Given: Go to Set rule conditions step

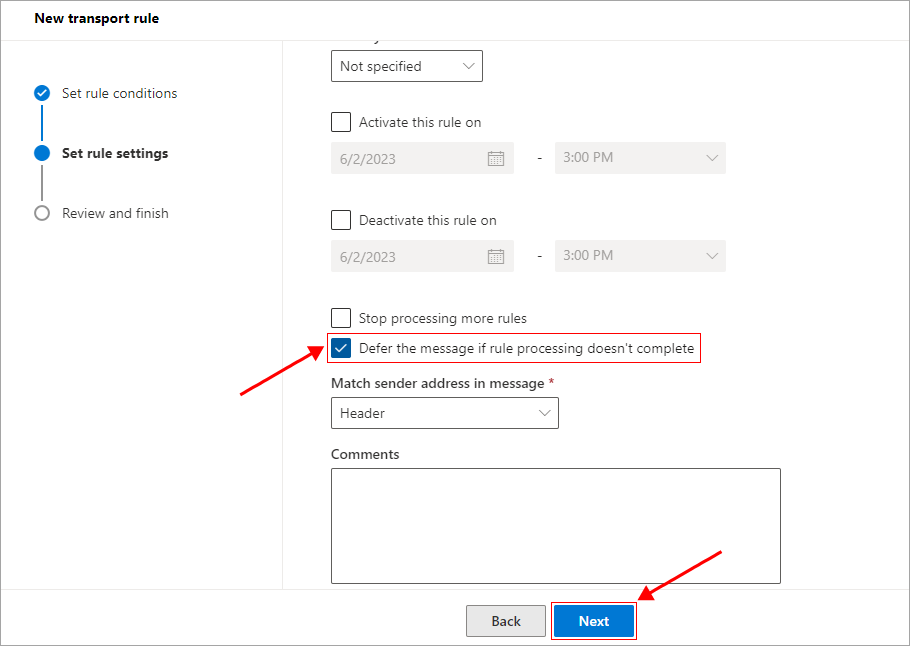Looking at the screenshot, I should pyautogui.click(x=119, y=93).
